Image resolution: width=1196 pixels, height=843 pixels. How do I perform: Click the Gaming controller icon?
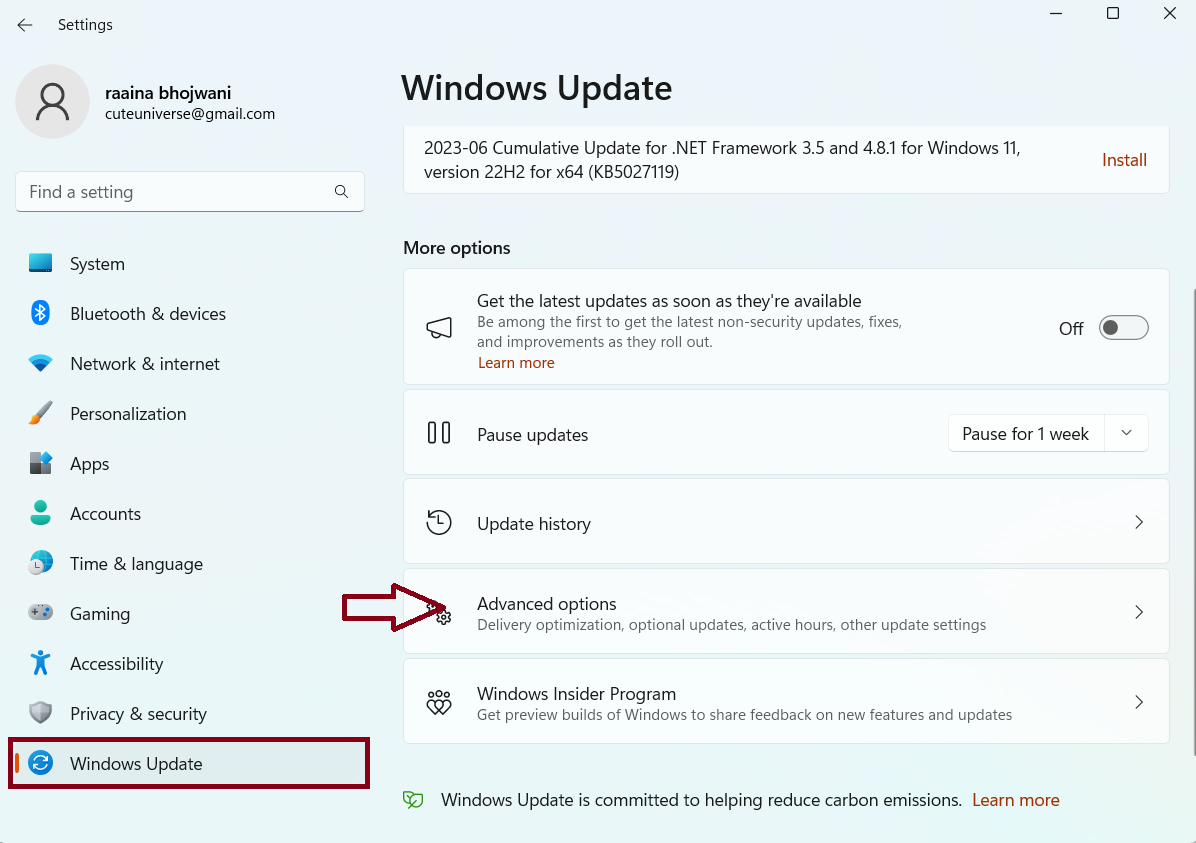coord(40,613)
